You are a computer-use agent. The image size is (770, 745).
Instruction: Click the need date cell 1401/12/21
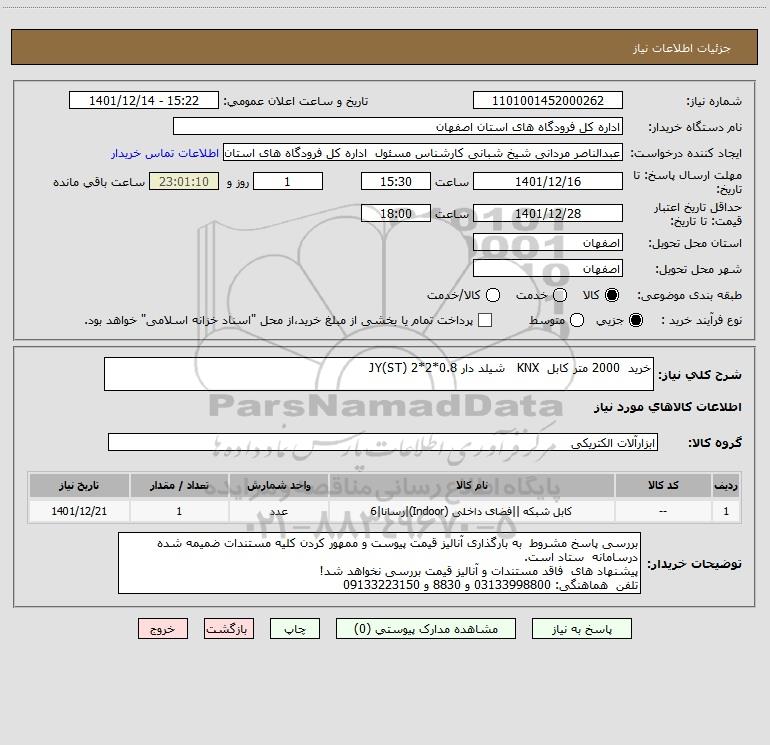79,511
